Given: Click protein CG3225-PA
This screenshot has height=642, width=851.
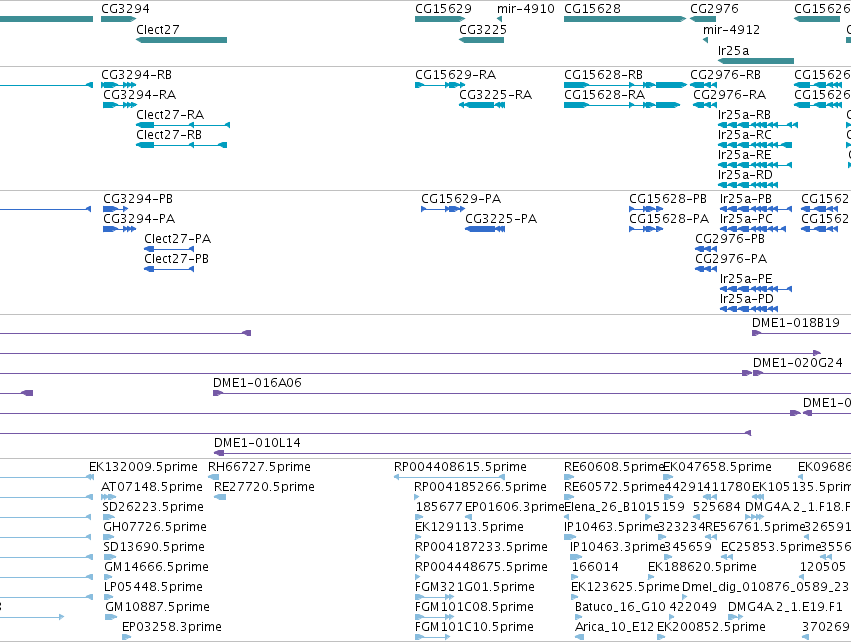Looking at the screenshot, I should click(x=485, y=229).
